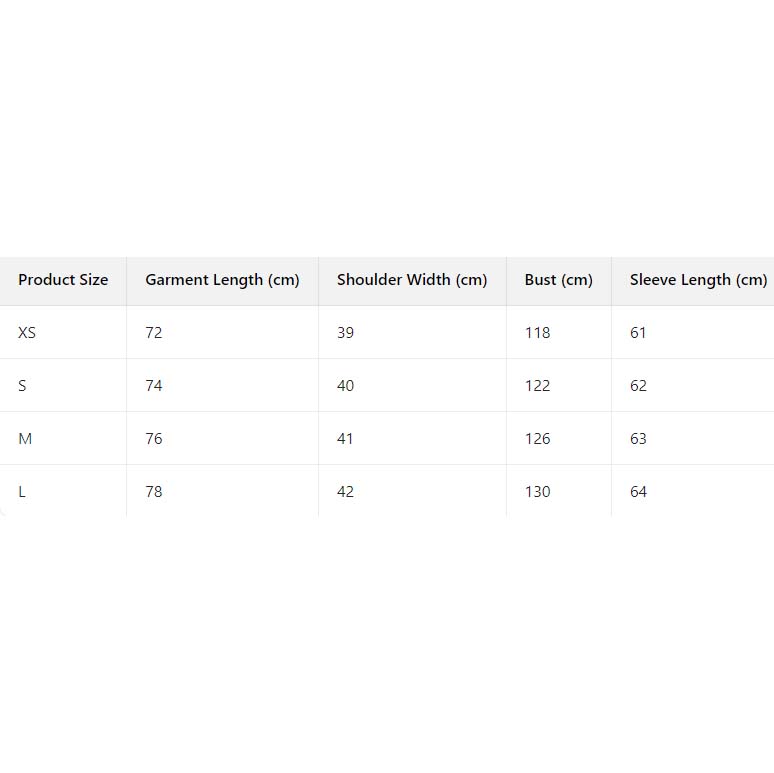Click the Bust (cm) column header
774x773 pixels.
[558, 280]
